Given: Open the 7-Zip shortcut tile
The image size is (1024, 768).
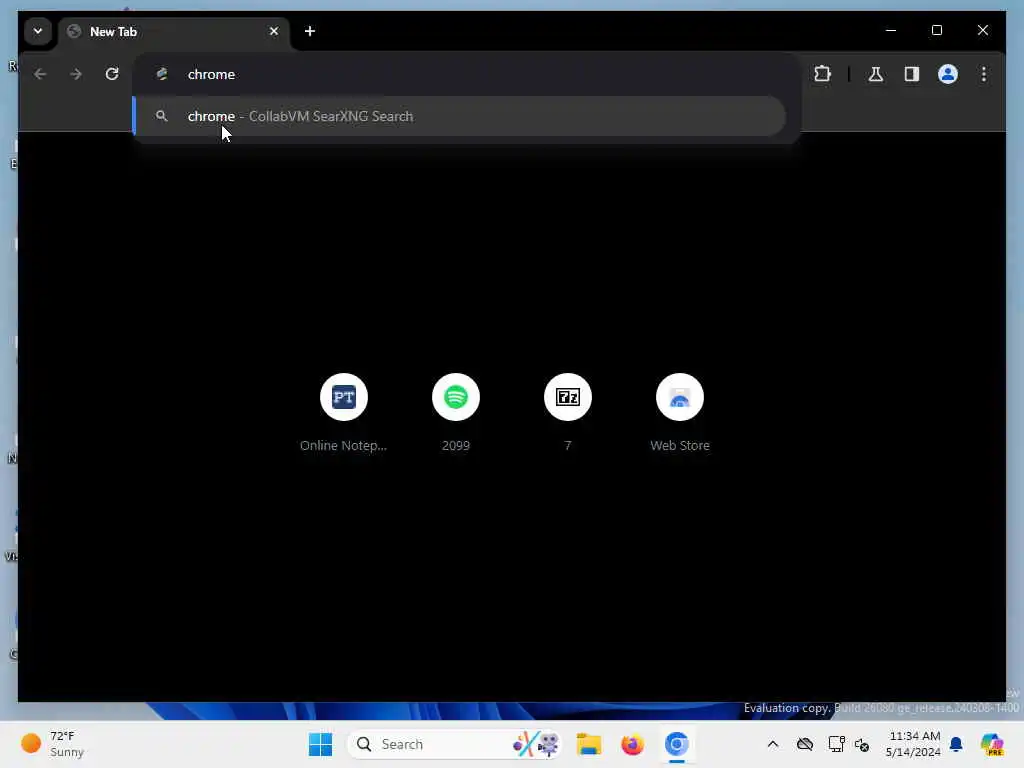Looking at the screenshot, I should 568,397.
